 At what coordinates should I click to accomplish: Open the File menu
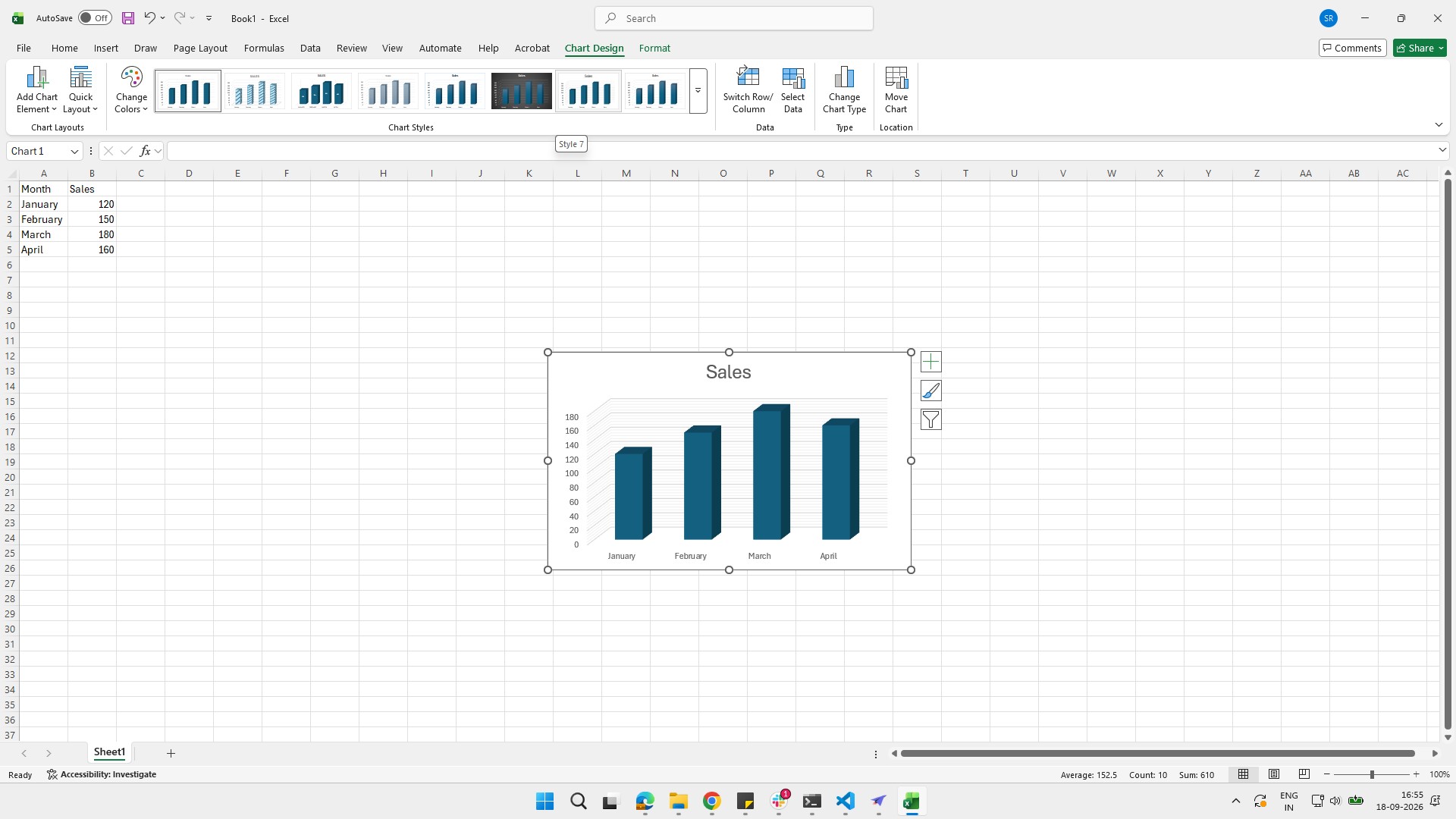(24, 48)
